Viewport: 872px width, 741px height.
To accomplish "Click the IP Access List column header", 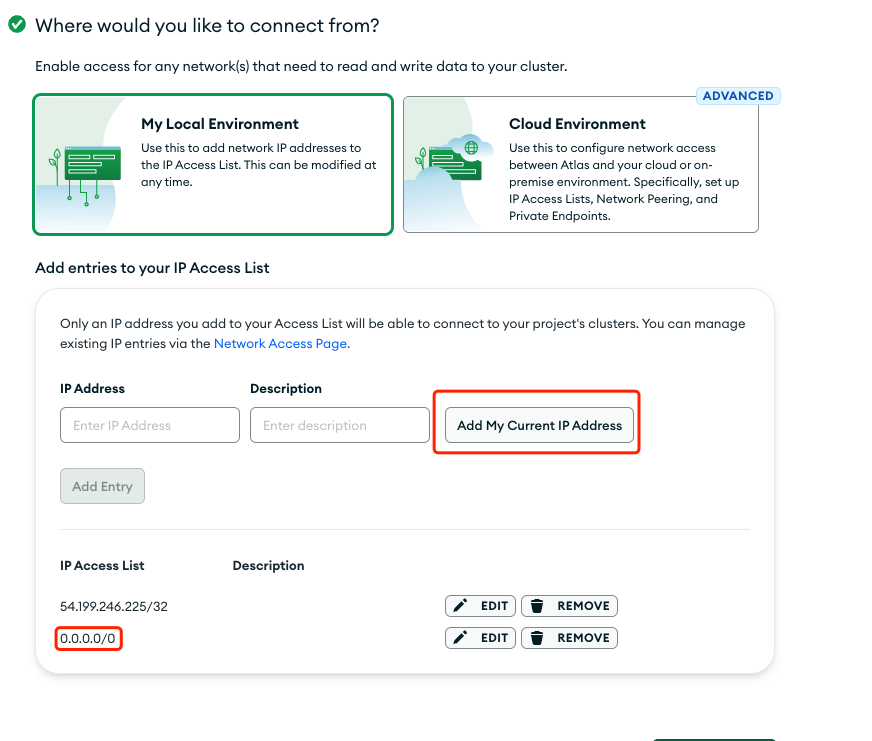I will tap(102, 566).
